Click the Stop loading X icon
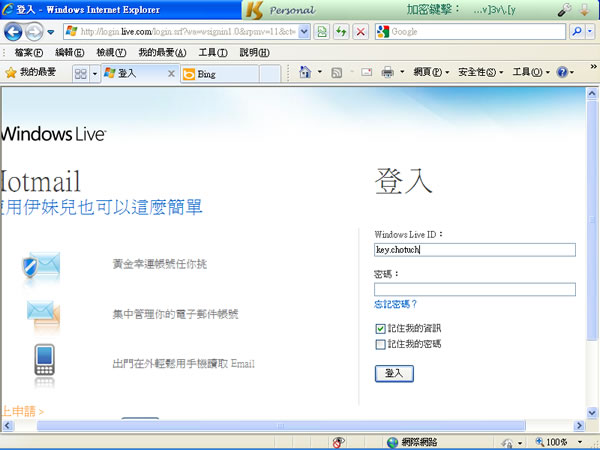The height and width of the screenshot is (450, 600). coord(360,32)
